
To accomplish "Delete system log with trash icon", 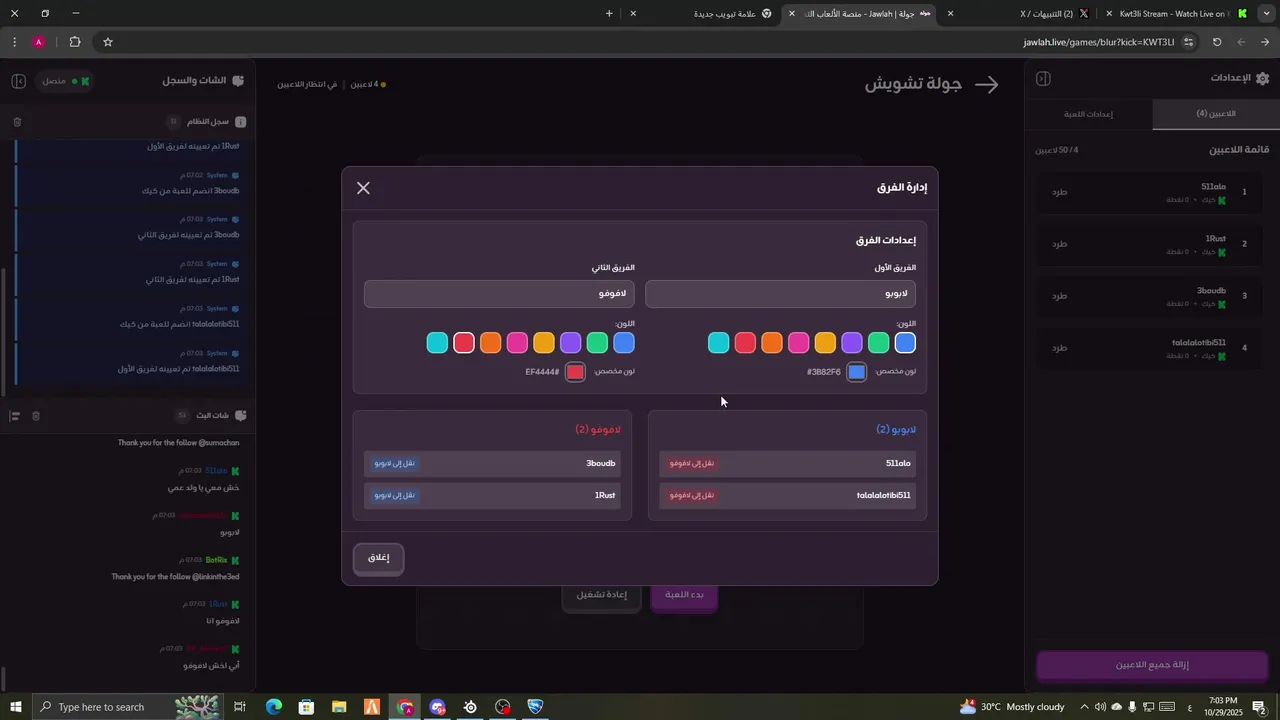I will 17,122.
